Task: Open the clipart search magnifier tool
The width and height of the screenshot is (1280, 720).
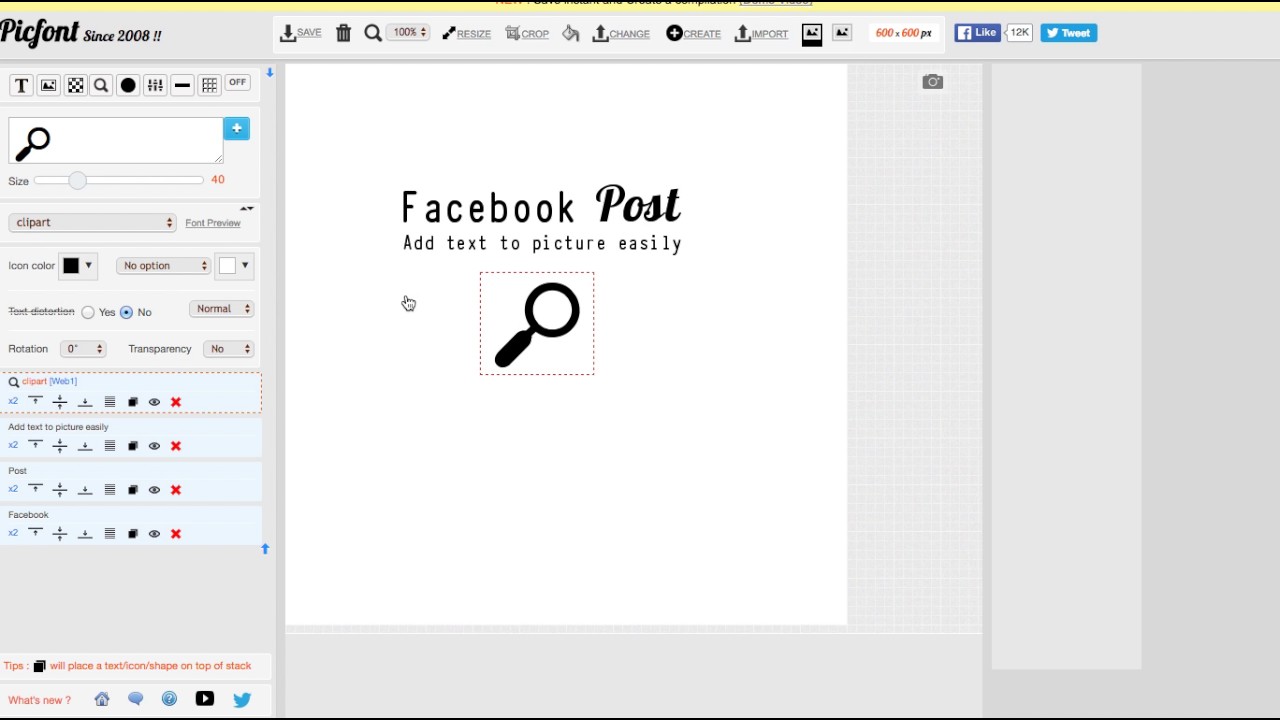Action: (x=101, y=84)
